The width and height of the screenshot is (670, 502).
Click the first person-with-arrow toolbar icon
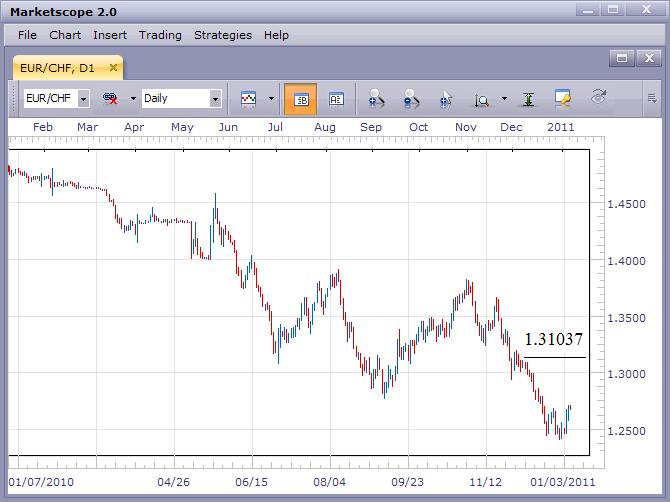(377, 99)
